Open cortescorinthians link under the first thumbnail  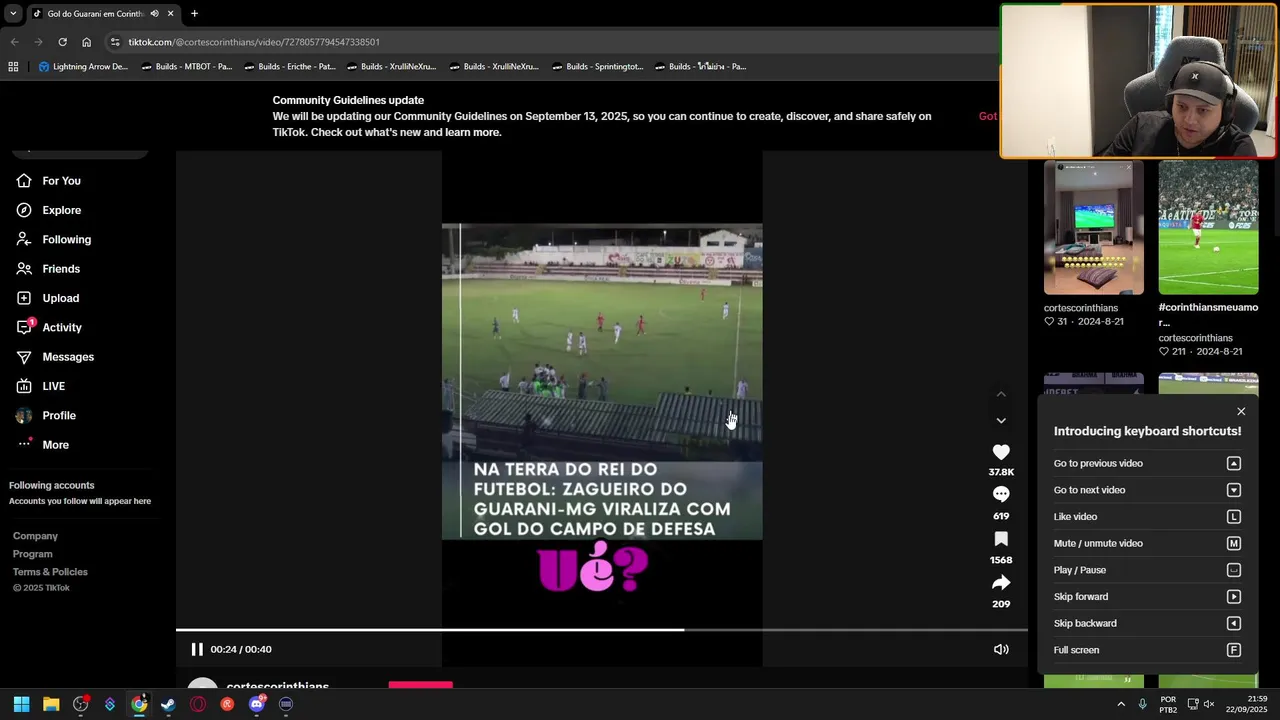tap(1081, 308)
